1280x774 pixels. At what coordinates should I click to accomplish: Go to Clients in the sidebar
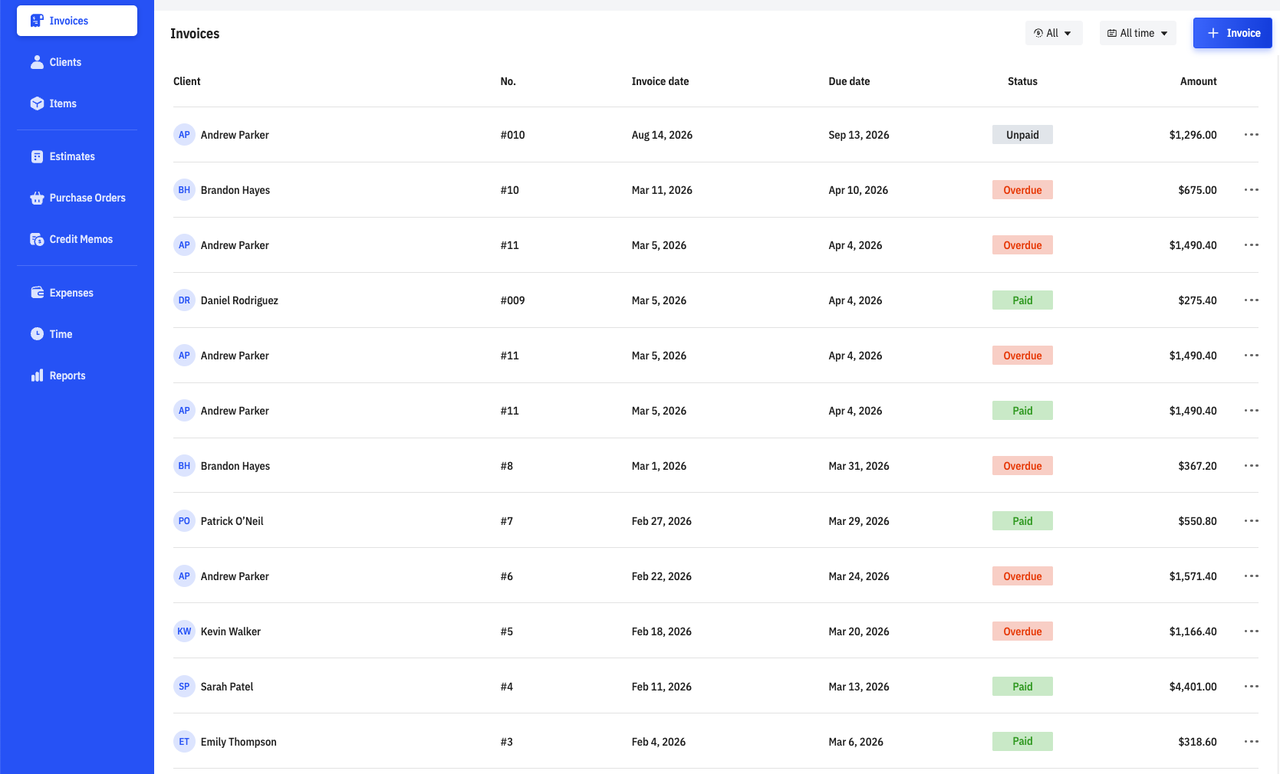click(x=77, y=62)
